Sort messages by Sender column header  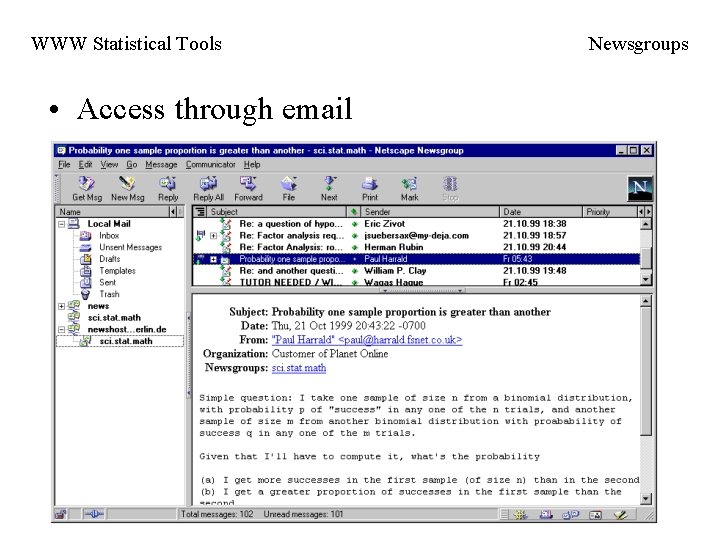[x=430, y=212]
